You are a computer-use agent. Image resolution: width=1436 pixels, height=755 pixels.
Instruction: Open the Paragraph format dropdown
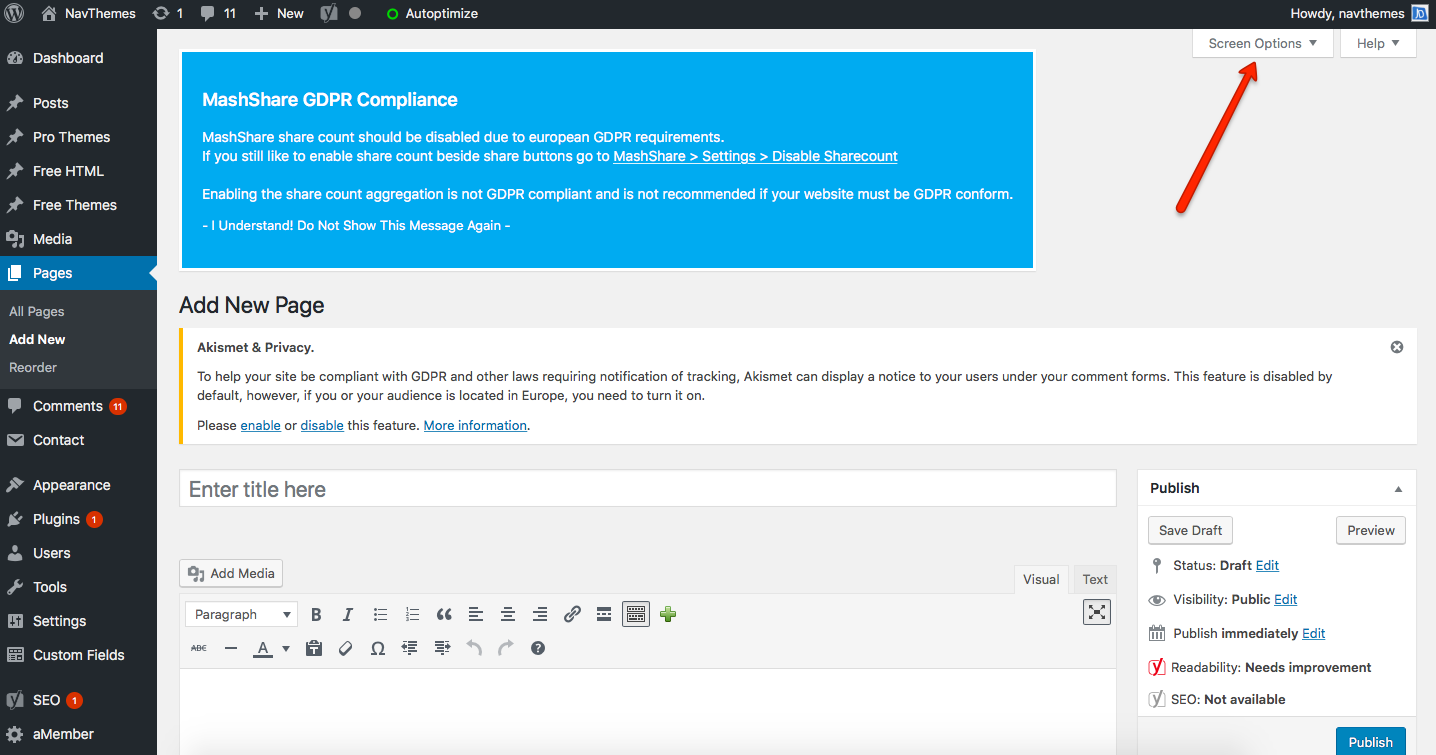click(242, 614)
